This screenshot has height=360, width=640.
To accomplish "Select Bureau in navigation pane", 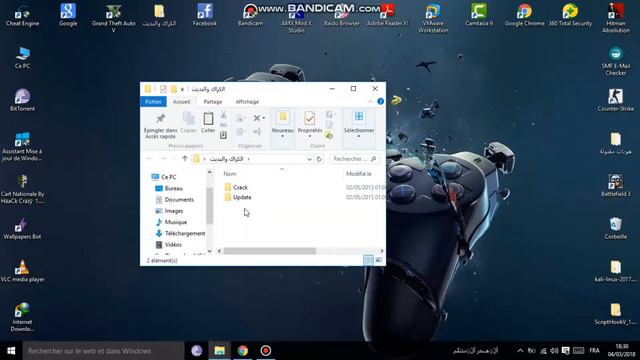I will (x=169, y=188).
